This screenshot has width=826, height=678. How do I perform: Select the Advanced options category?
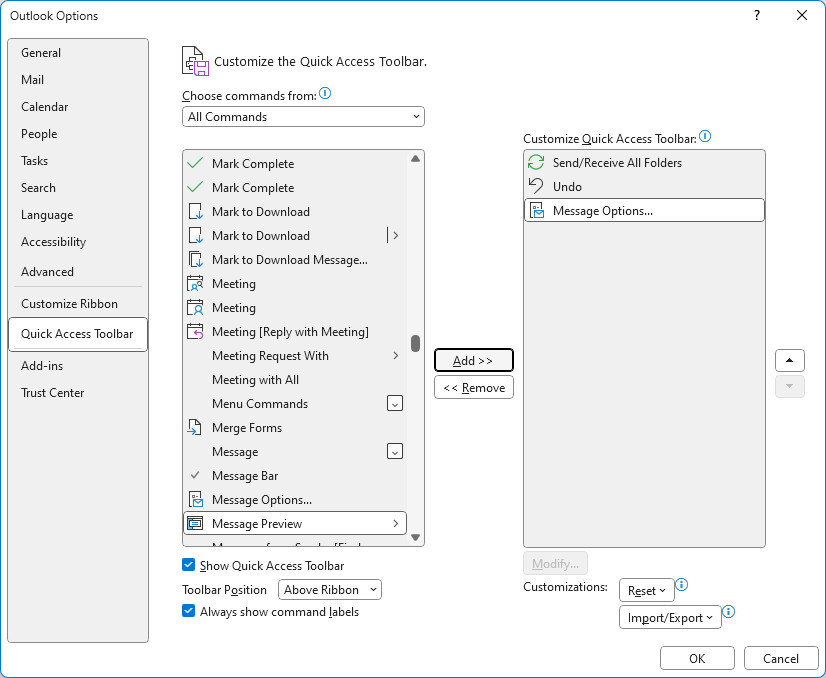click(x=78, y=271)
